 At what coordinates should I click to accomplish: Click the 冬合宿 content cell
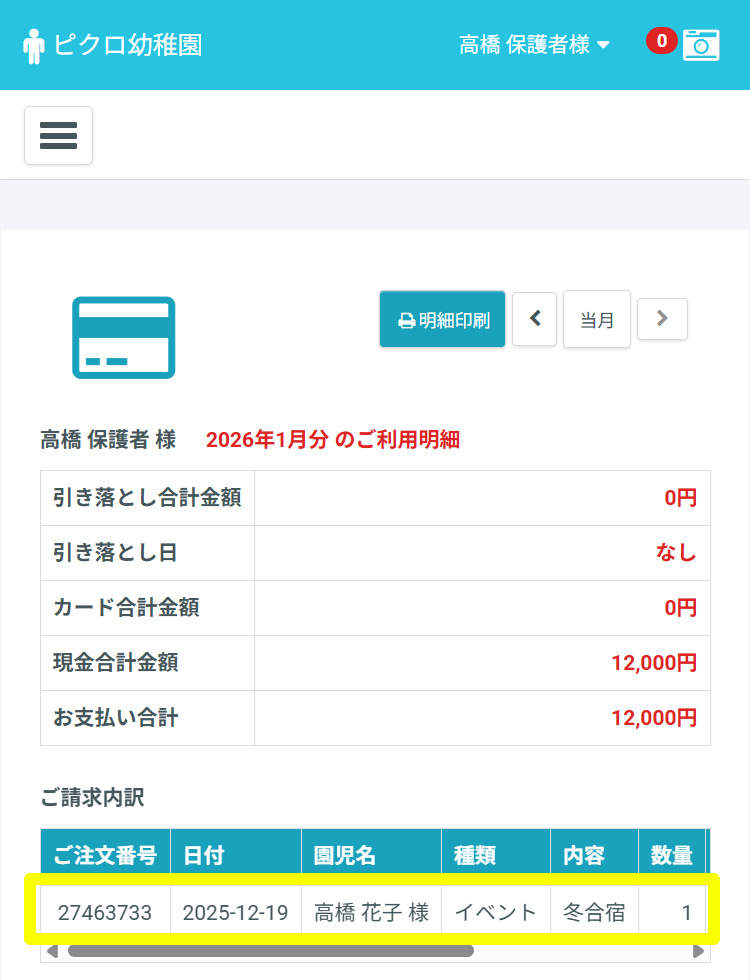coord(594,912)
